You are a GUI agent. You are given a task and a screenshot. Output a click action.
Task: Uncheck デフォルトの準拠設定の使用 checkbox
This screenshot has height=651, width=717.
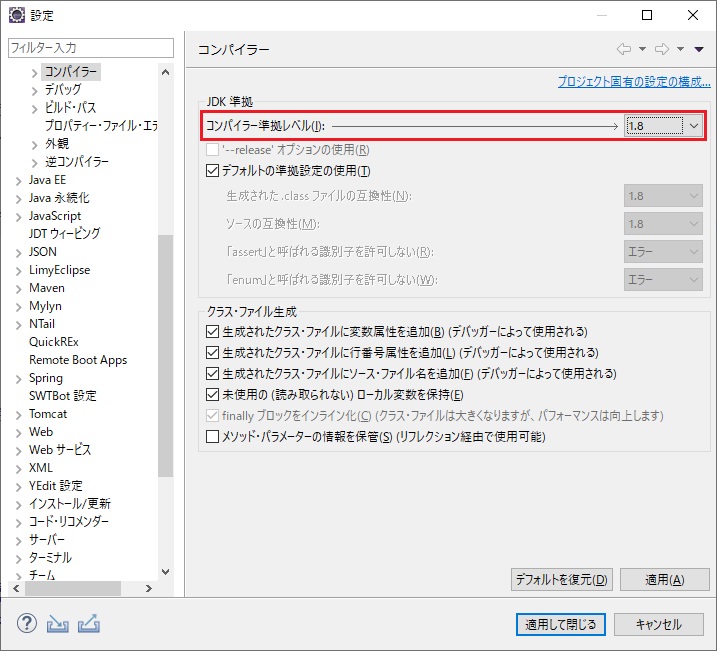(x=212, y=171)
